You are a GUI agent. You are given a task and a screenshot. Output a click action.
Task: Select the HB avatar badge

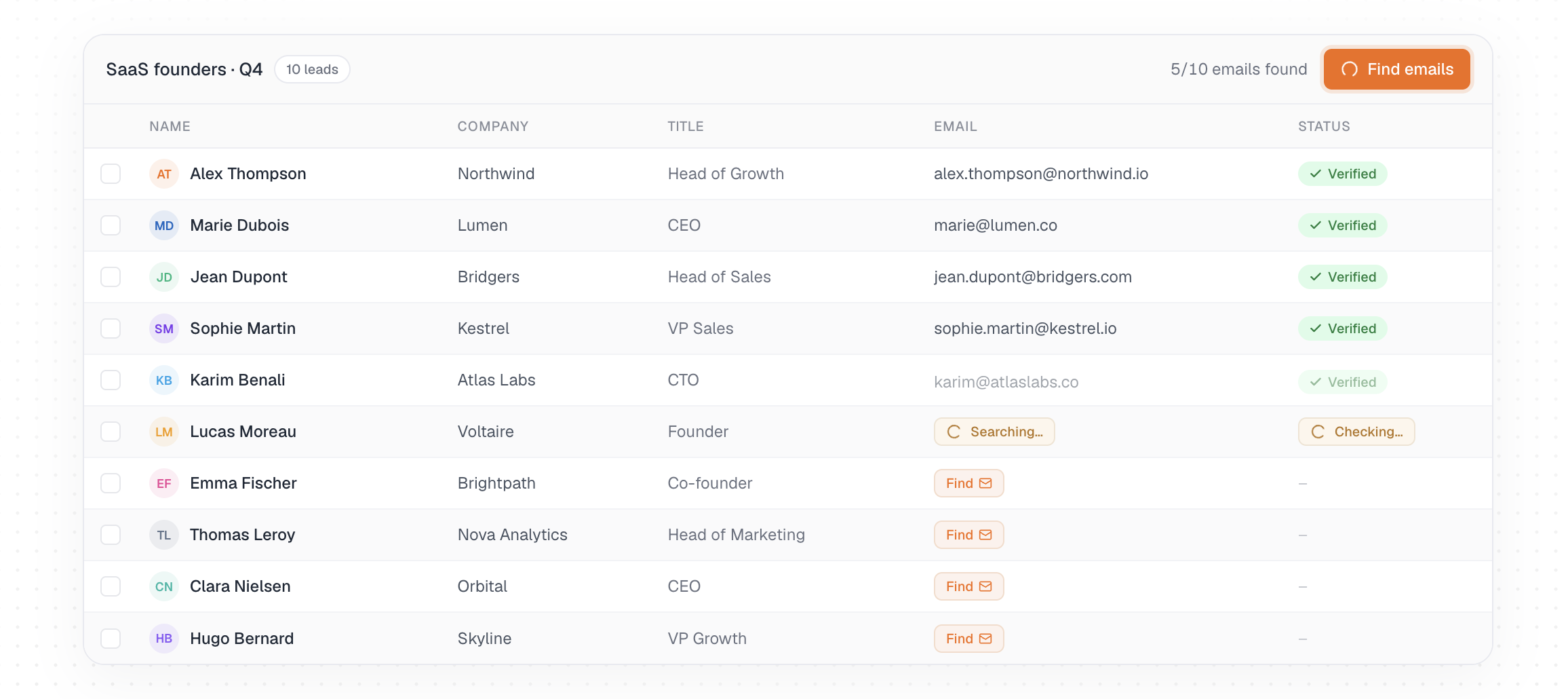[164, 639]
